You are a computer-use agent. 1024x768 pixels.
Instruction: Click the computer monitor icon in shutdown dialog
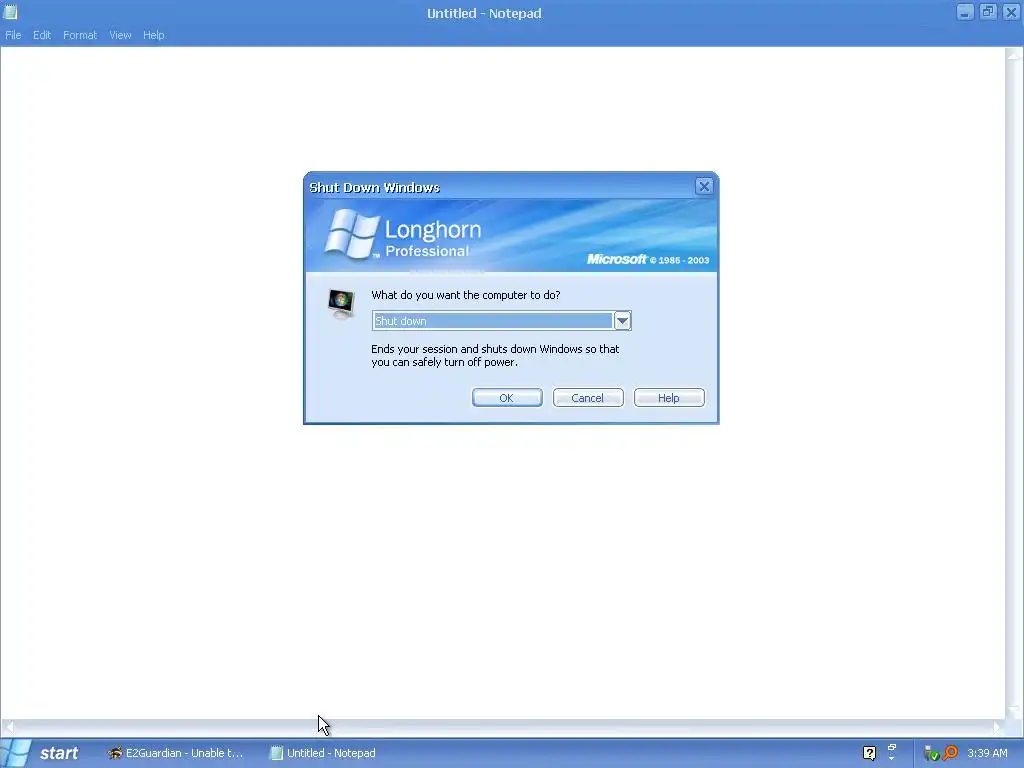coord(341,304)
